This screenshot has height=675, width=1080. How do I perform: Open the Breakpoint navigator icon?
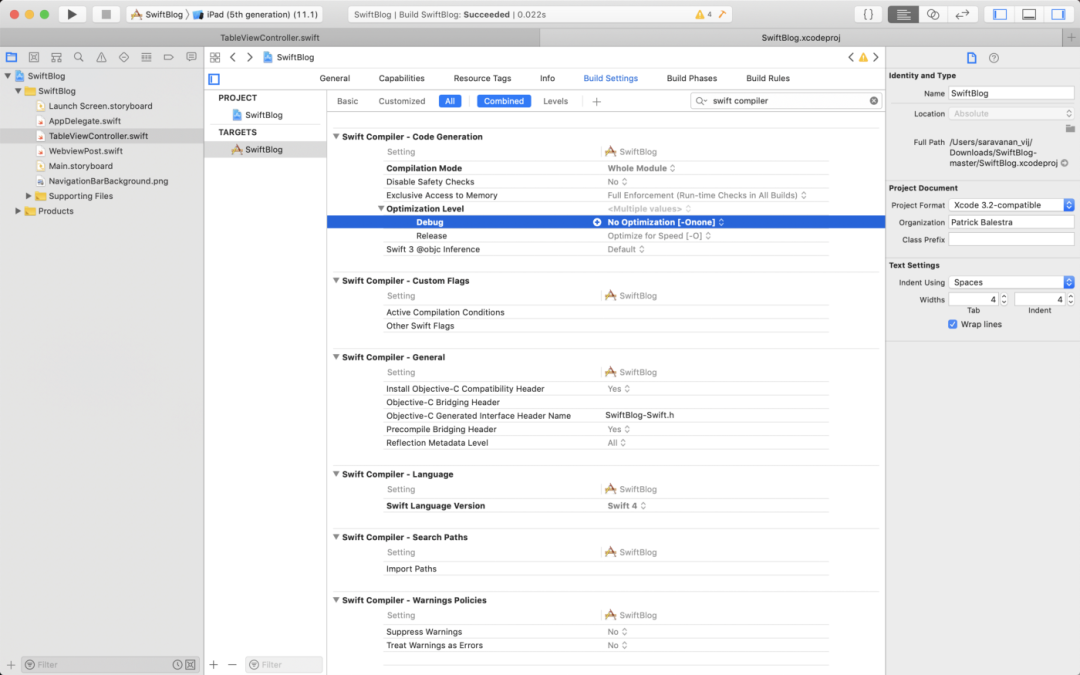pyautogui.click(x=169, y=57)
